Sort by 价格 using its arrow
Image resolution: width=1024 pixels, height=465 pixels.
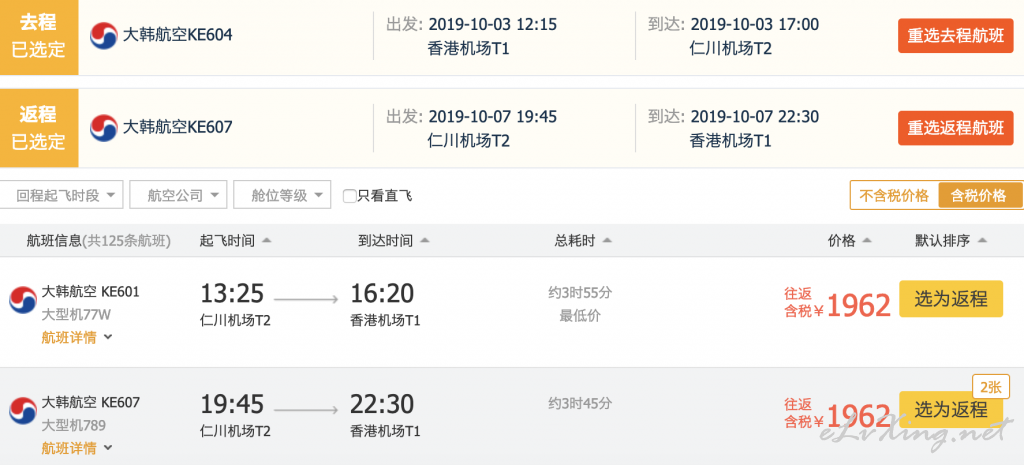pos(867,241)
